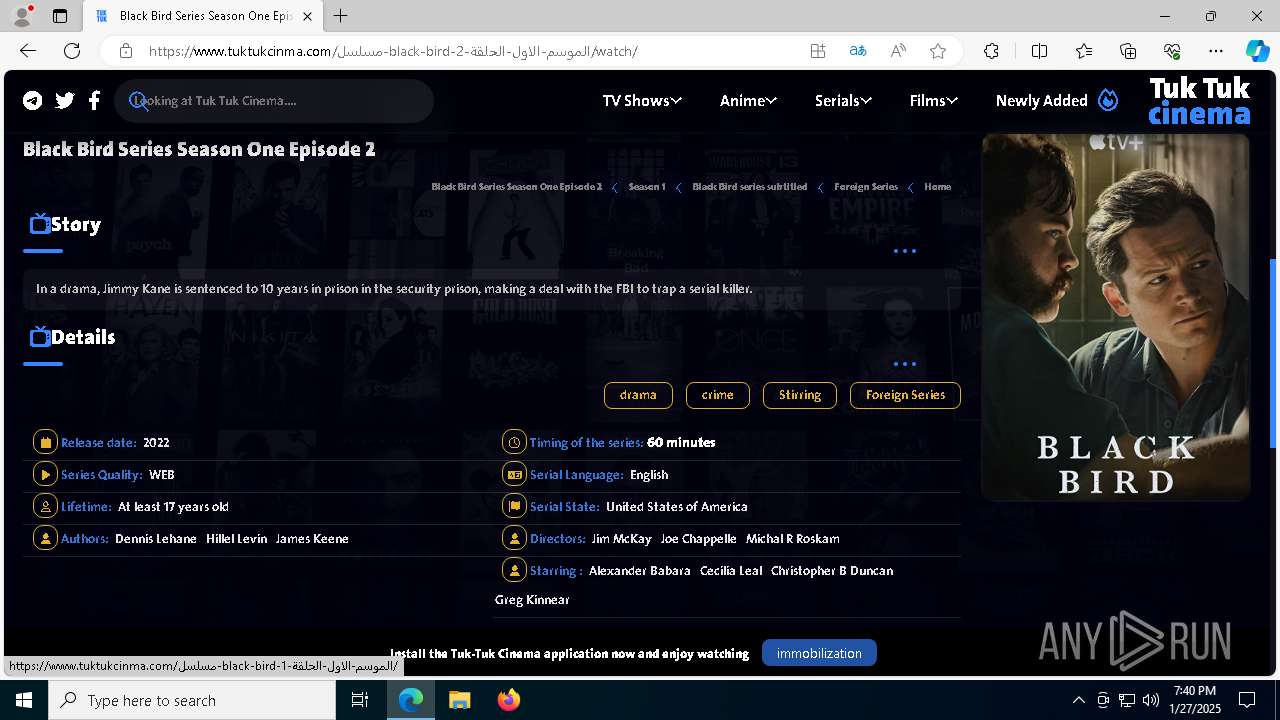This screenshot has width=1280, height=720.
Task: Go to Home breadcrumb link
Action: (x=937, y=187)
